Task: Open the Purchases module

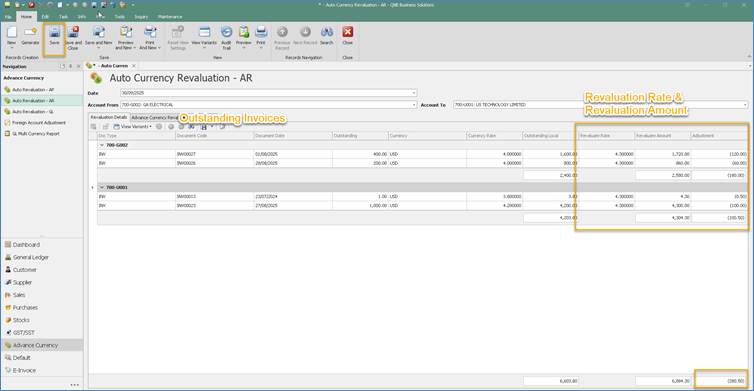Action: coord(25,307)
